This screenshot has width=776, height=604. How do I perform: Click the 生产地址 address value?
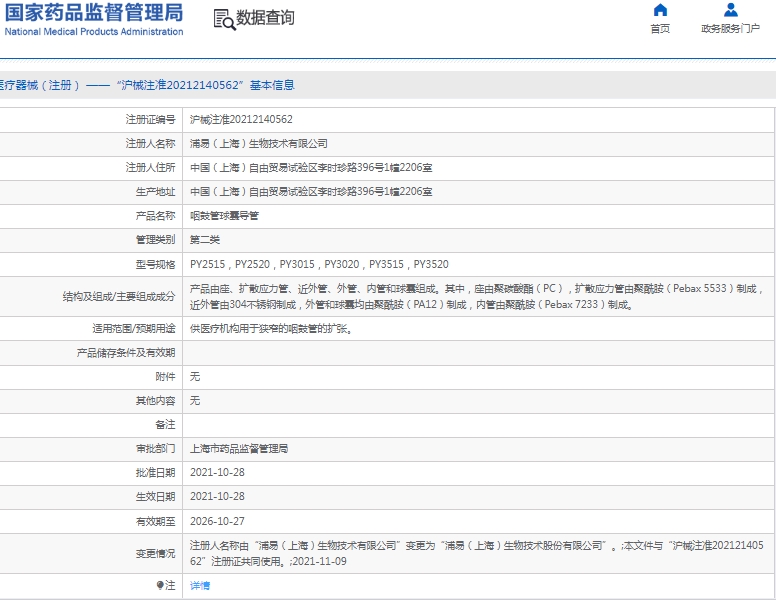pyautogui.click(x=311, y=192)
